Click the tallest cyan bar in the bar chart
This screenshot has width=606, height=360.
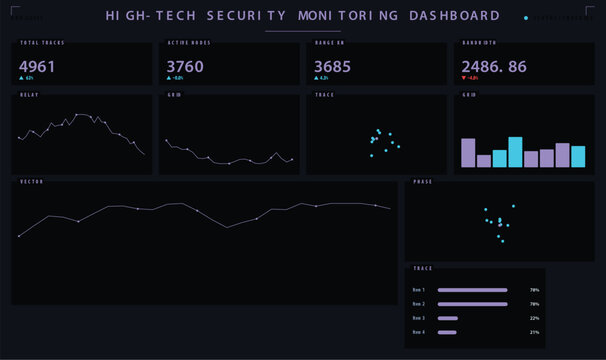[515, 152]
